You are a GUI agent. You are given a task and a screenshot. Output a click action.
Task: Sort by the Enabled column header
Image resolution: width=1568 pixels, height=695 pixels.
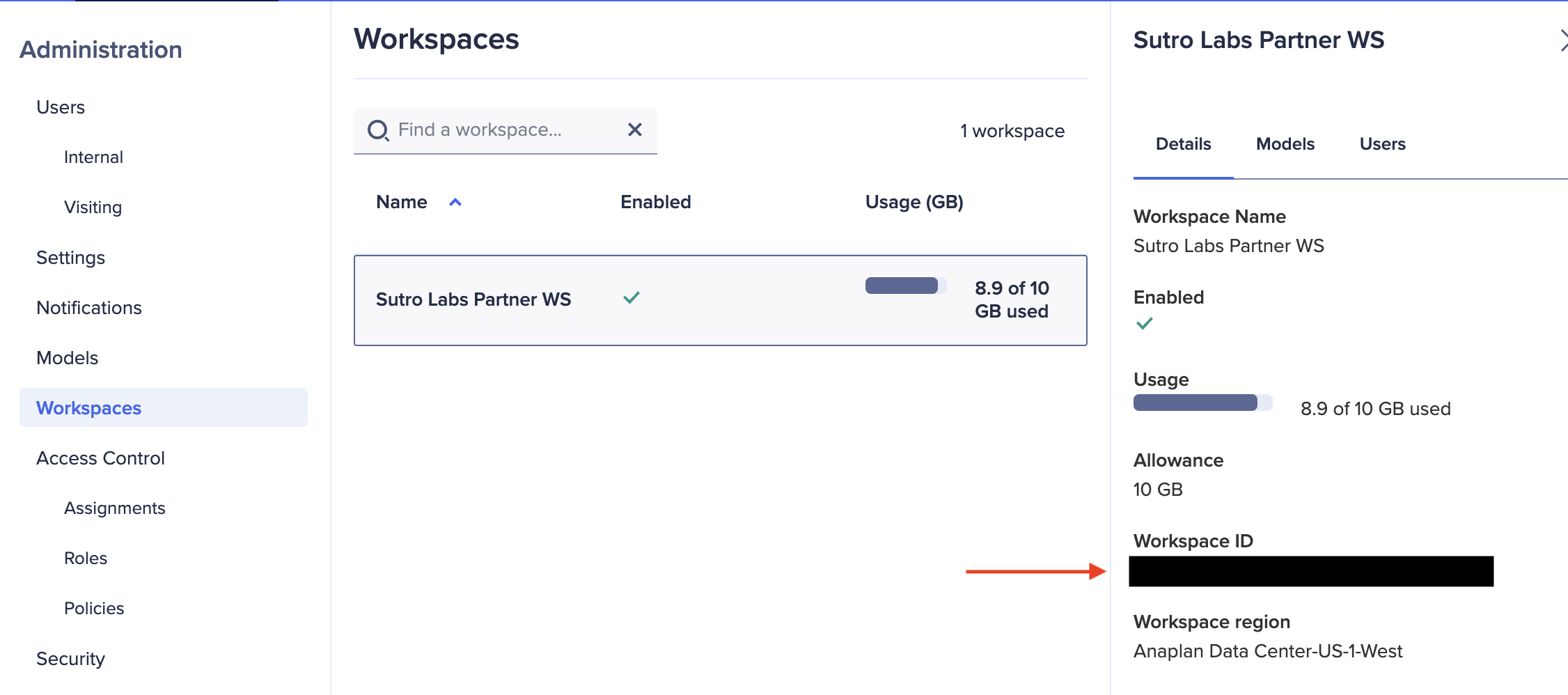pyautogui.click(x=655, y=202)
